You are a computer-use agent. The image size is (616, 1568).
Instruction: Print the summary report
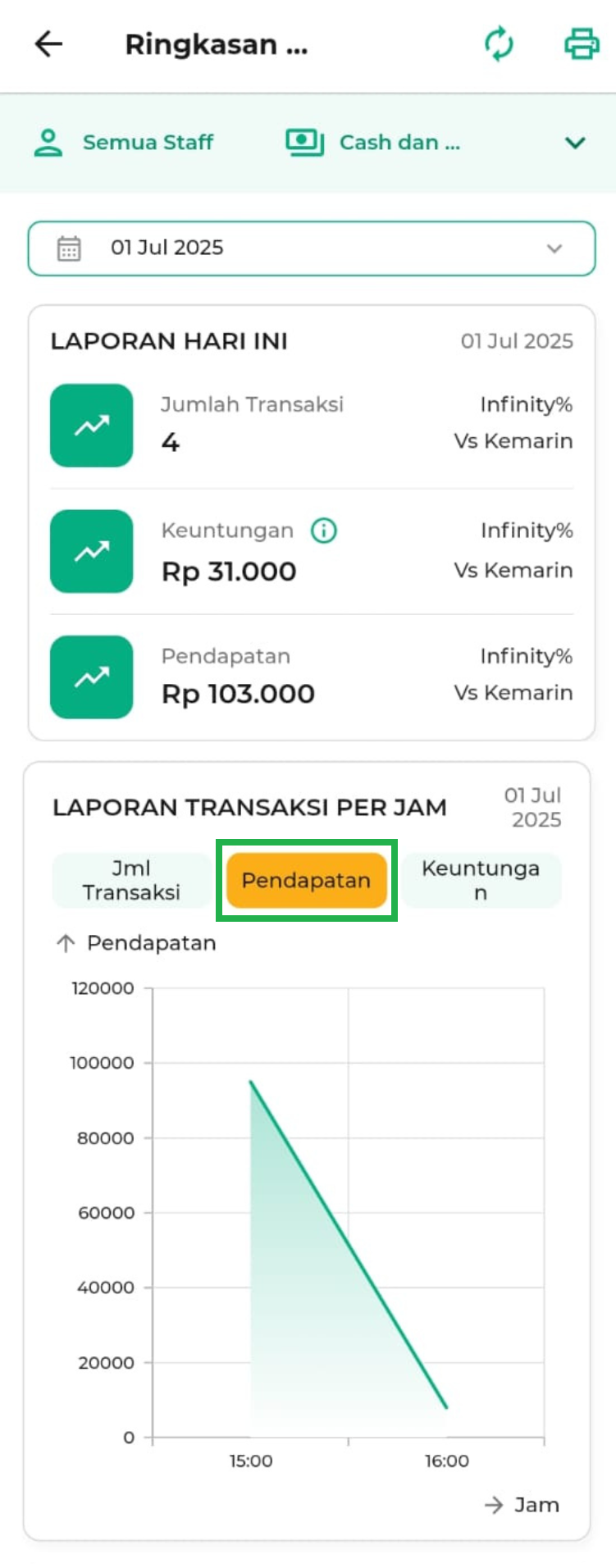pos(582,44)
